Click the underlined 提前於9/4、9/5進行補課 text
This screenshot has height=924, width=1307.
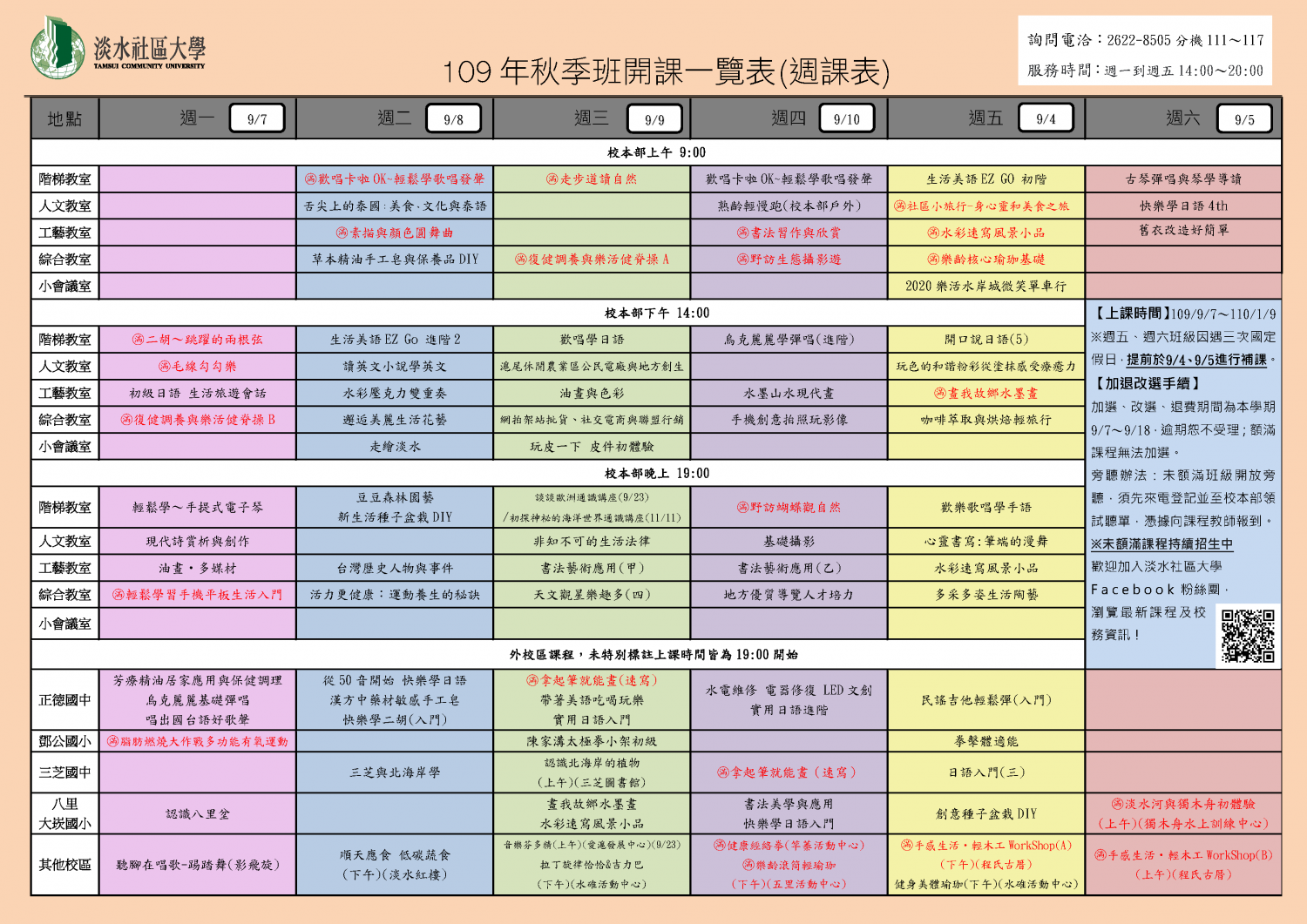point(1195,360)
